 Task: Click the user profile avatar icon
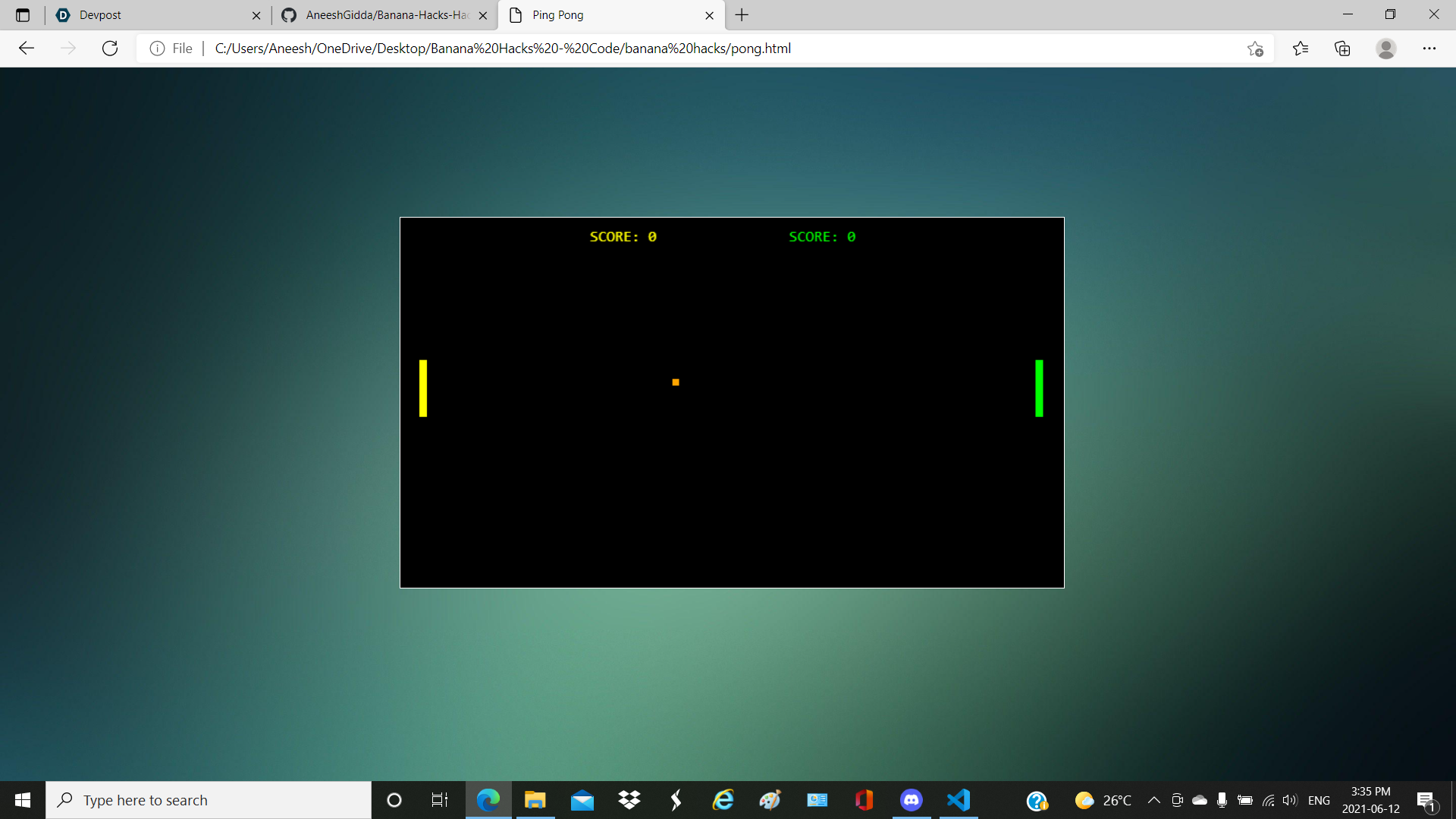[1385, 49]
